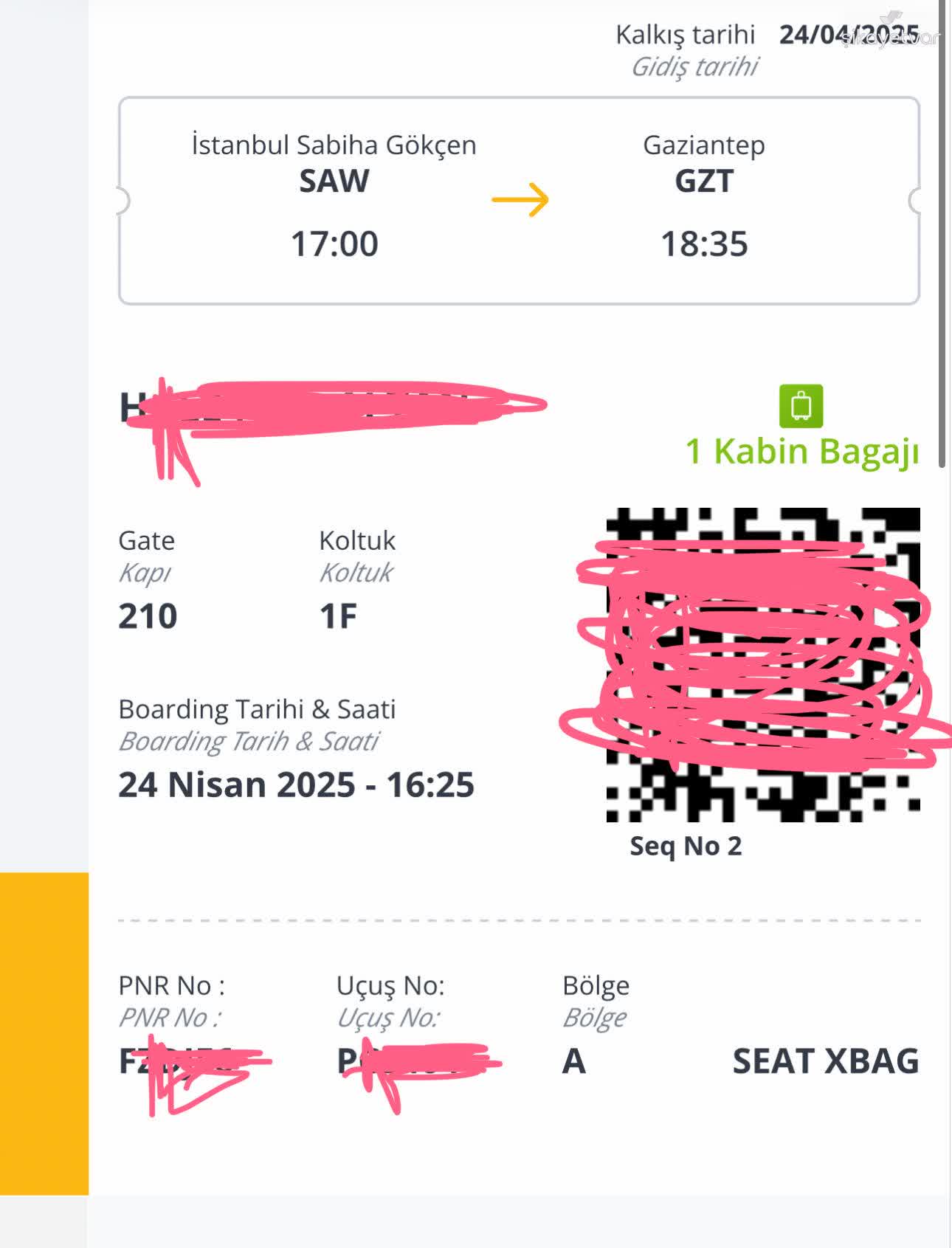Tap the boarding pass QR code
952x1248 pixels.
tap(763, 664)
